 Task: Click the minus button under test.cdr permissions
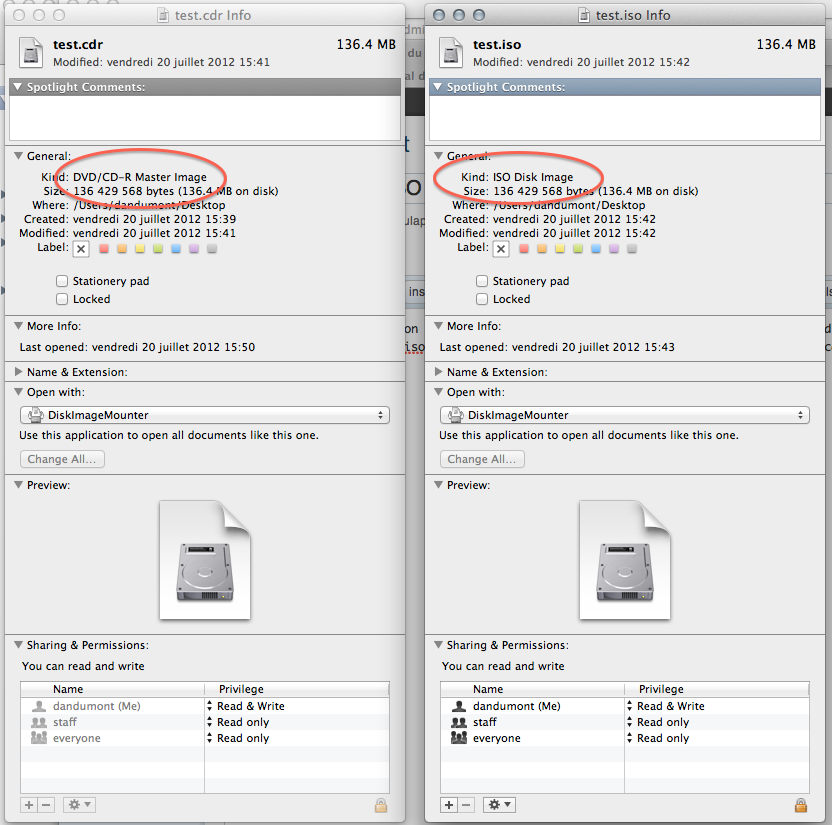click(x=46, y=805)
